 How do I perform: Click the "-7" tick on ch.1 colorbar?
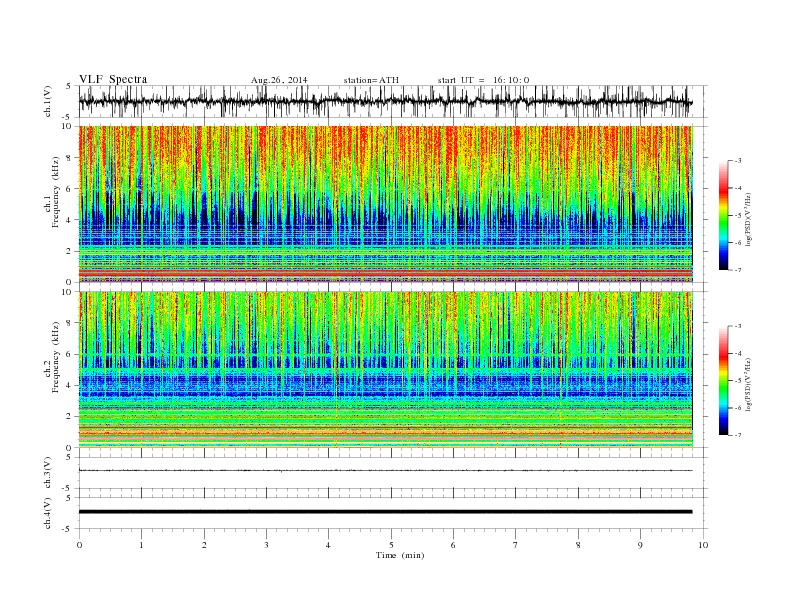click(x=737, y=270)
